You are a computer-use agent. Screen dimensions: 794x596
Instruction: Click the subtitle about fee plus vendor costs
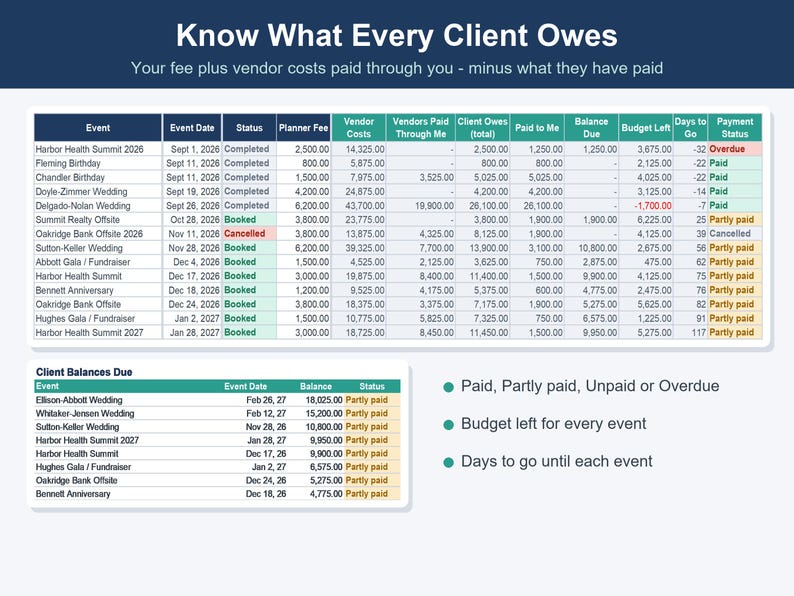(x=396, y=68)
